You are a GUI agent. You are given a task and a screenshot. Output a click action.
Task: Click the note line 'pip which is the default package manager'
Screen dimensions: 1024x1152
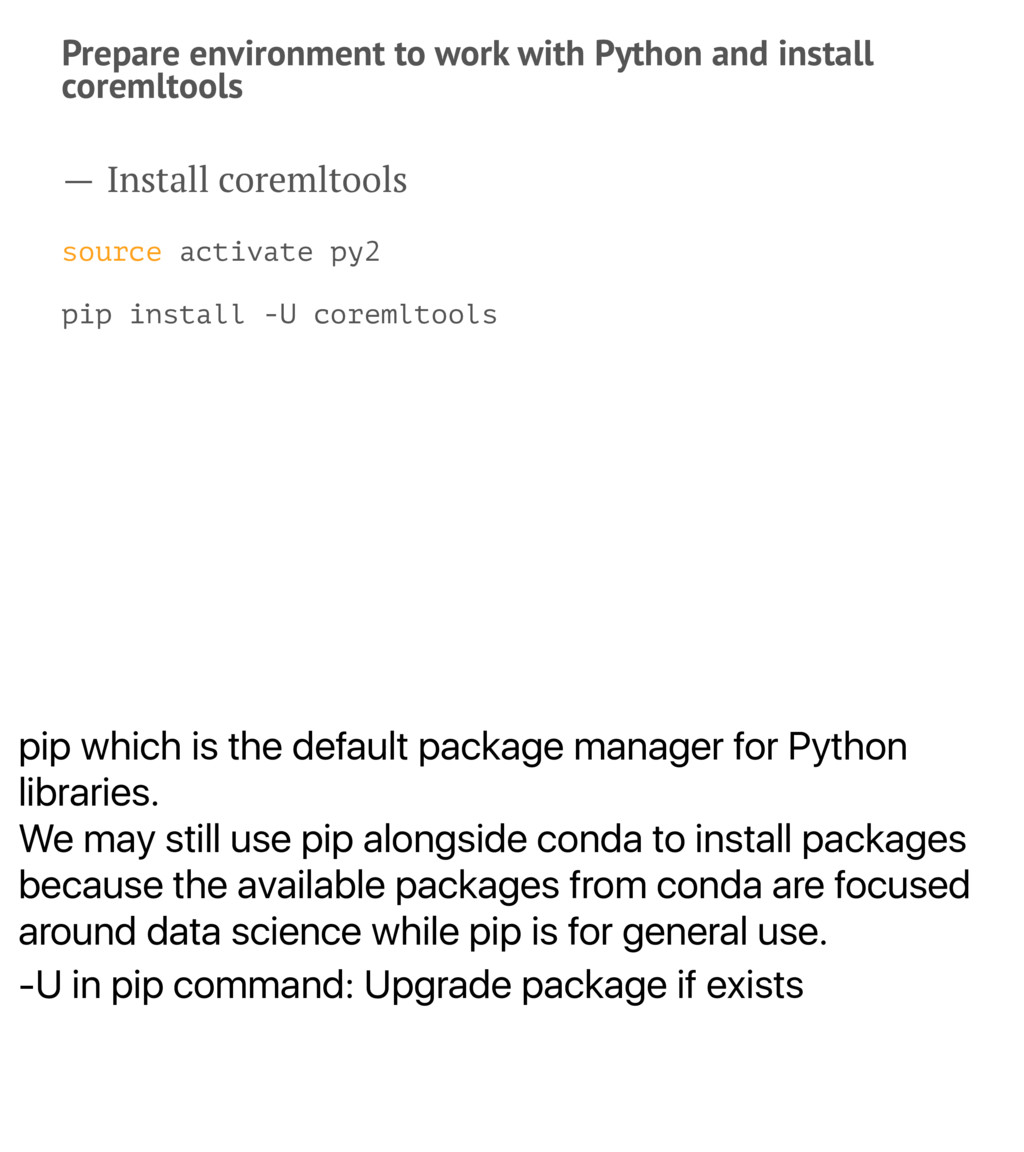463,748
